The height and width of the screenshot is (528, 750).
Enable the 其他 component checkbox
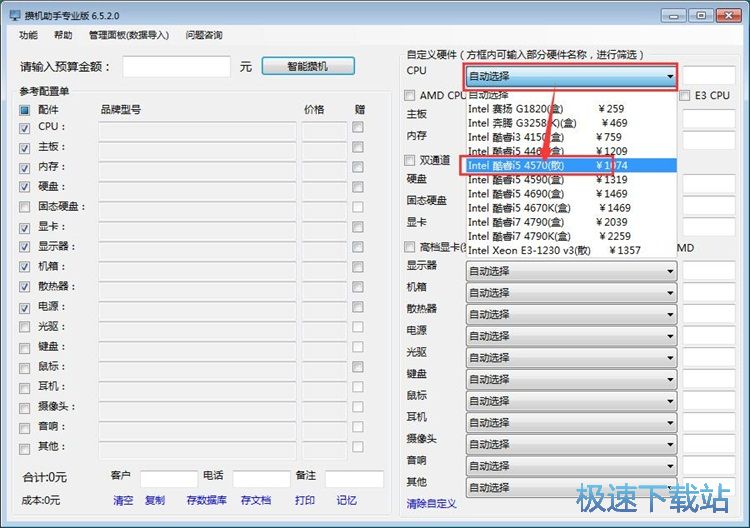click(24, 448)
